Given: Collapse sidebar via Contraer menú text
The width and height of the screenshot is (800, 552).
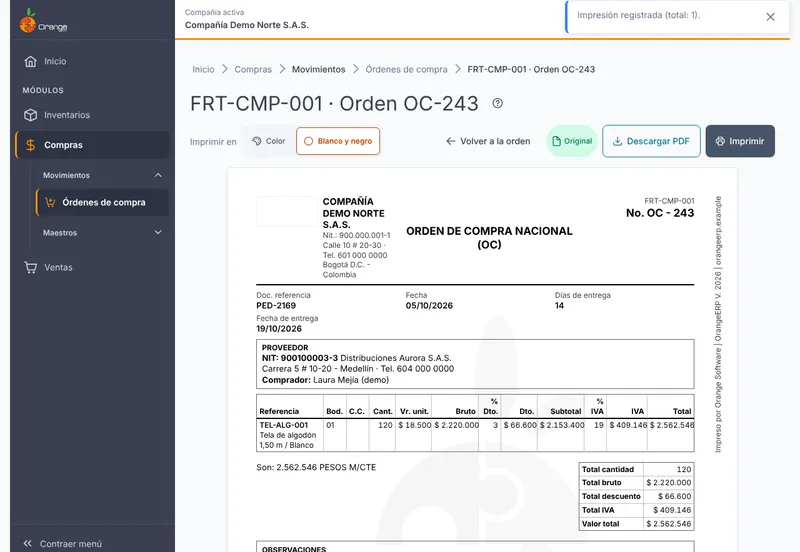Looking at the screenshot, I should point(71,544).
